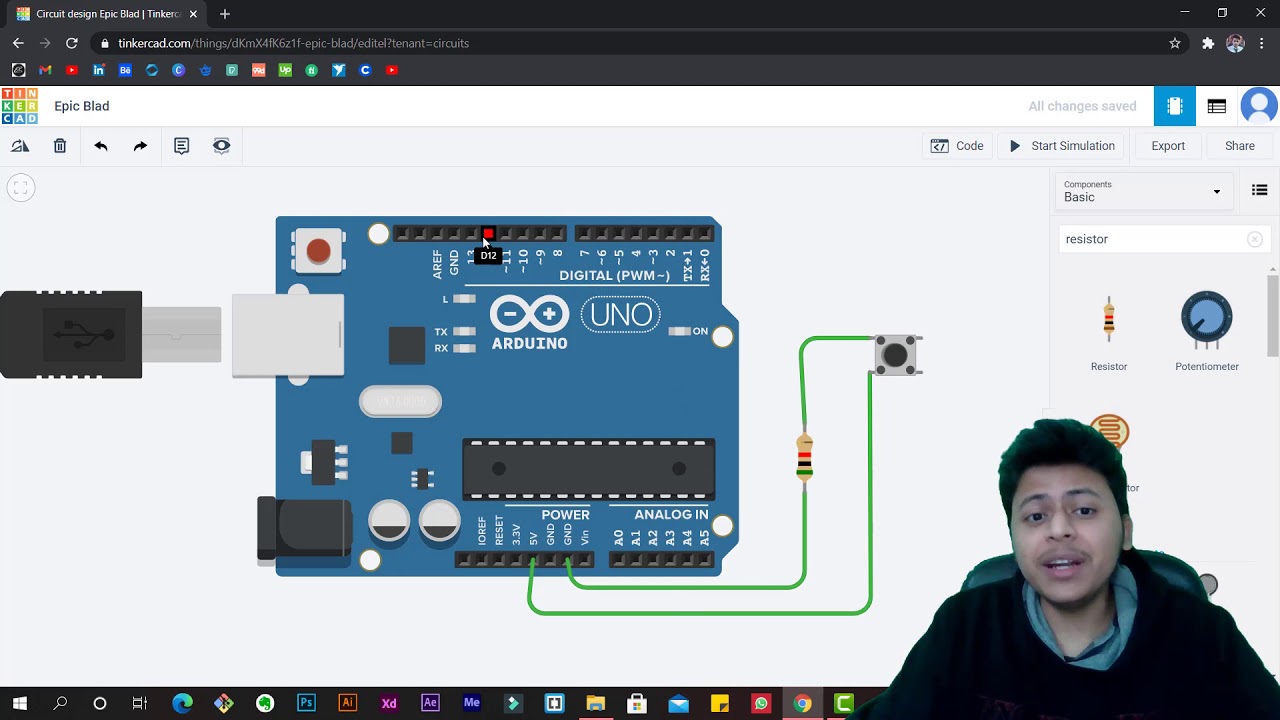The height and width of the screenshot is (720, 1280).
Task: Click the Tinkercad logo
Action: pos(19,106)
